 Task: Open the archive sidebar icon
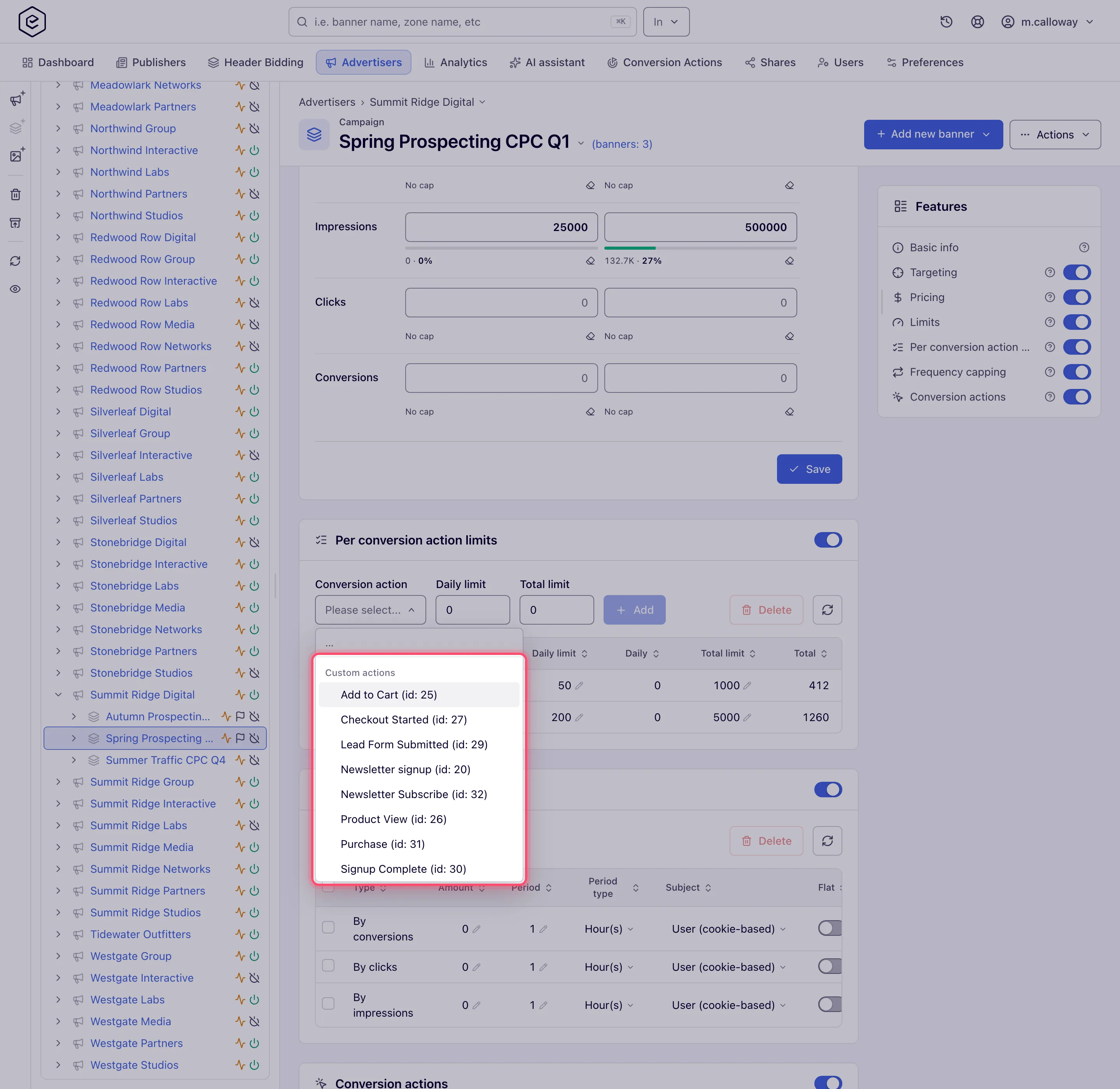(16, 222)
